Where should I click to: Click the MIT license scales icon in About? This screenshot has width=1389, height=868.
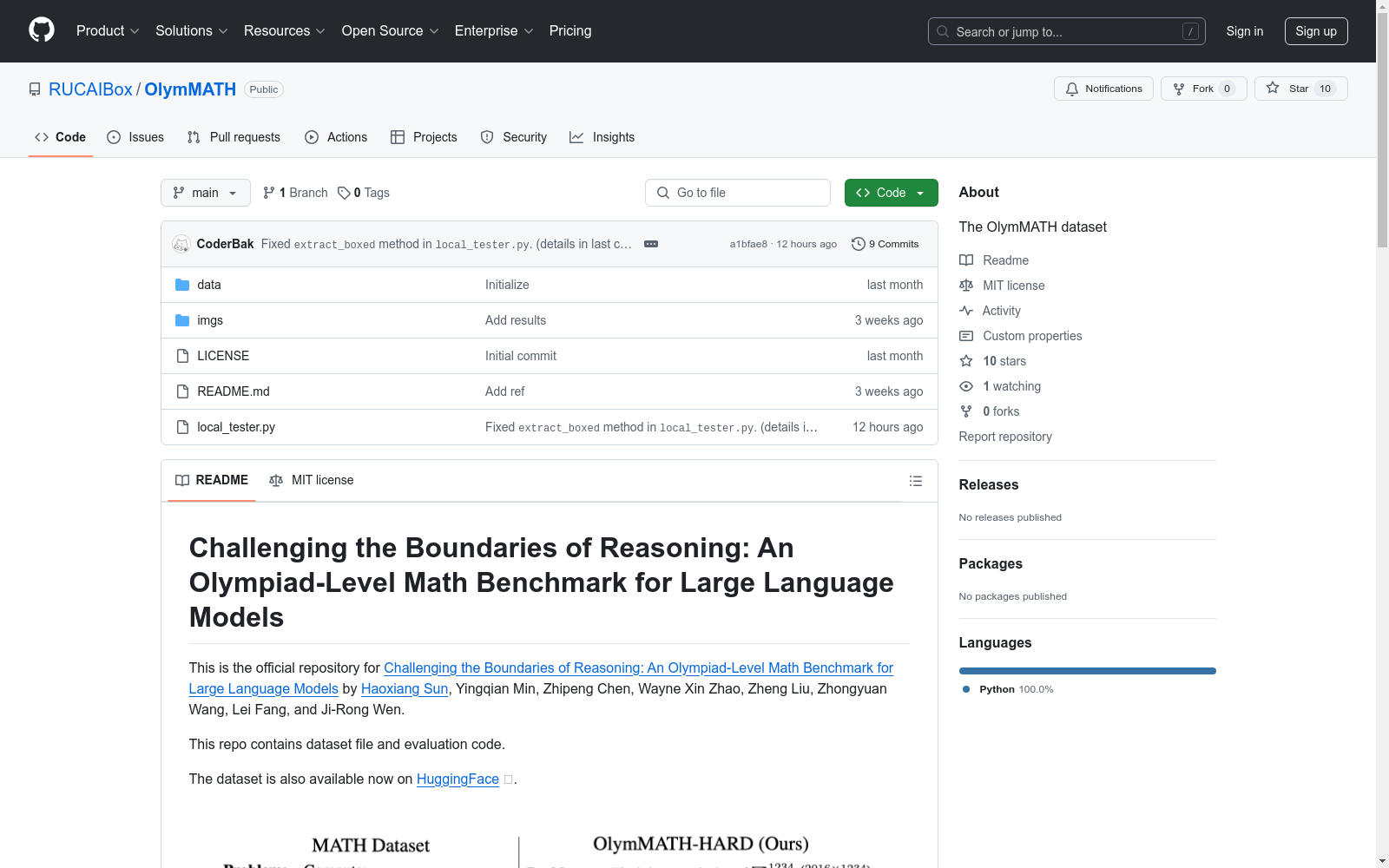(x=966, y=286)
